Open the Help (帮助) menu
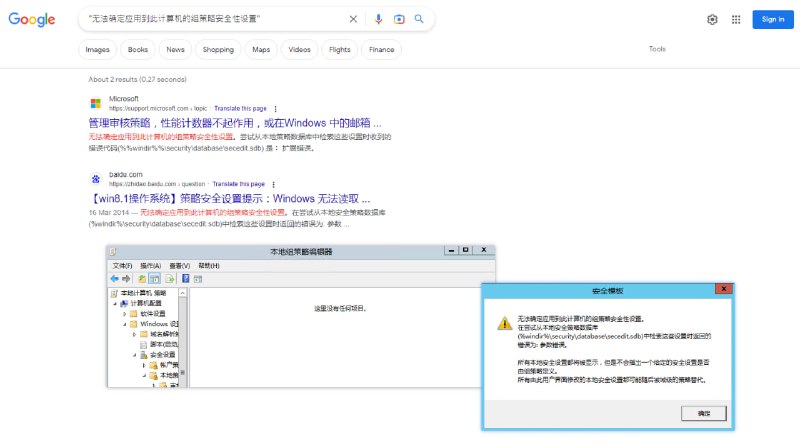Image resolution: width=800 pixels, height=446 pixels. (209, 266)
